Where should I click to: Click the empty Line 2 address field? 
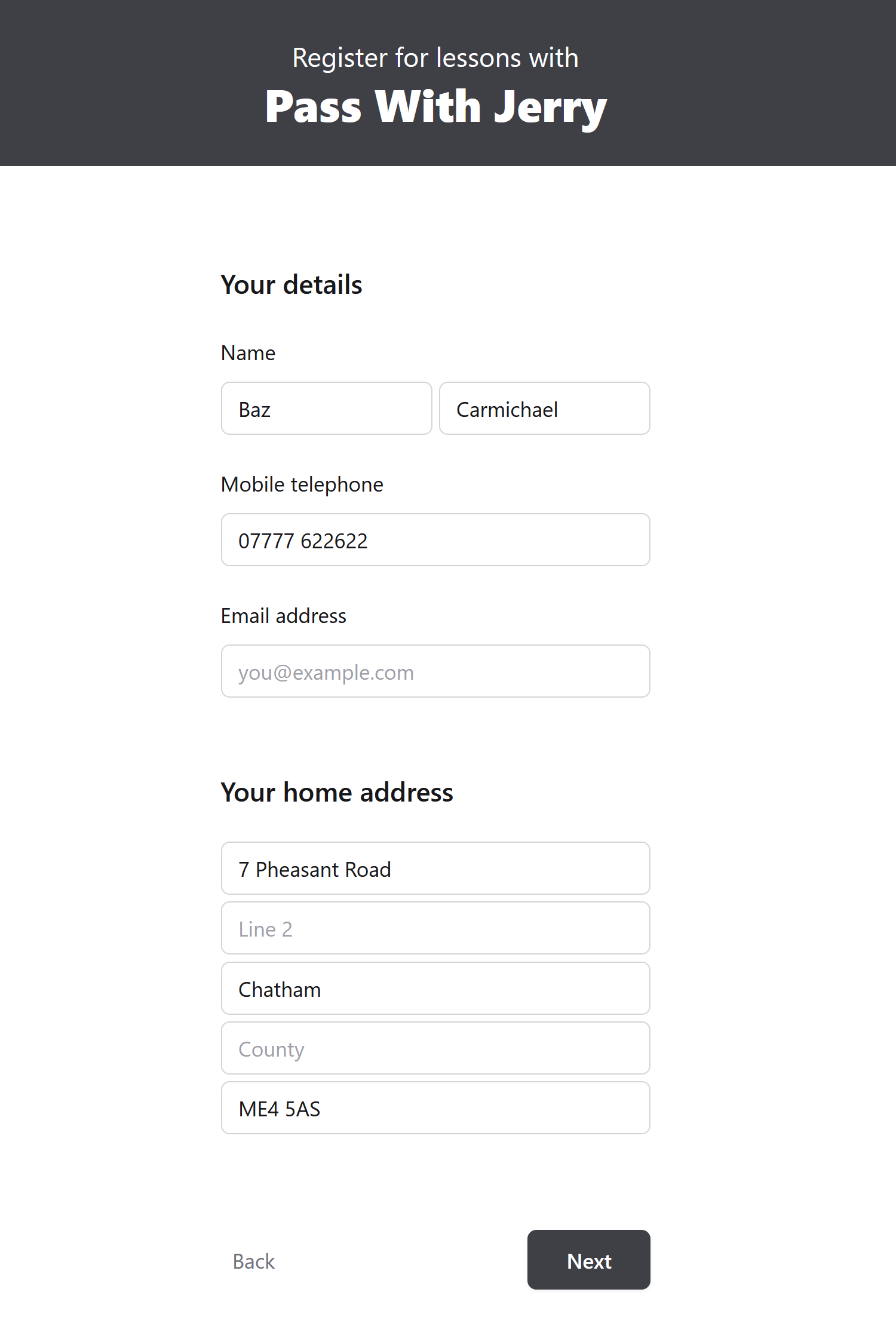pos(435,928)
